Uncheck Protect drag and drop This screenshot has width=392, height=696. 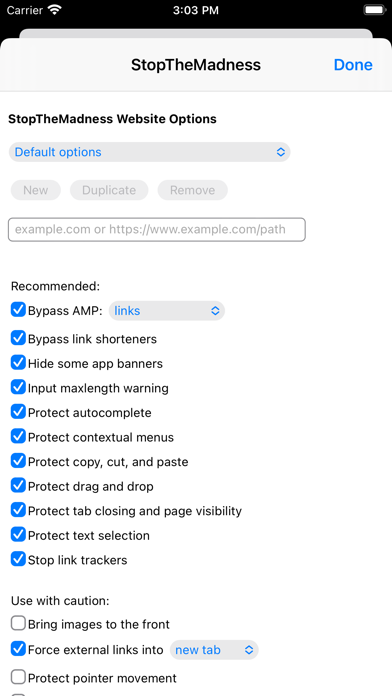point(18,486)
